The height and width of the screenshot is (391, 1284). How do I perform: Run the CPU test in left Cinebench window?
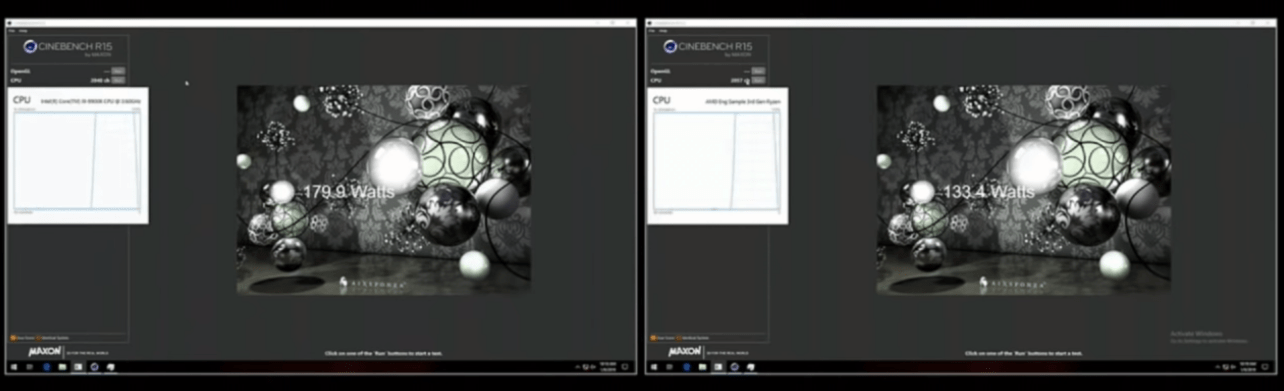click(118, 80)
